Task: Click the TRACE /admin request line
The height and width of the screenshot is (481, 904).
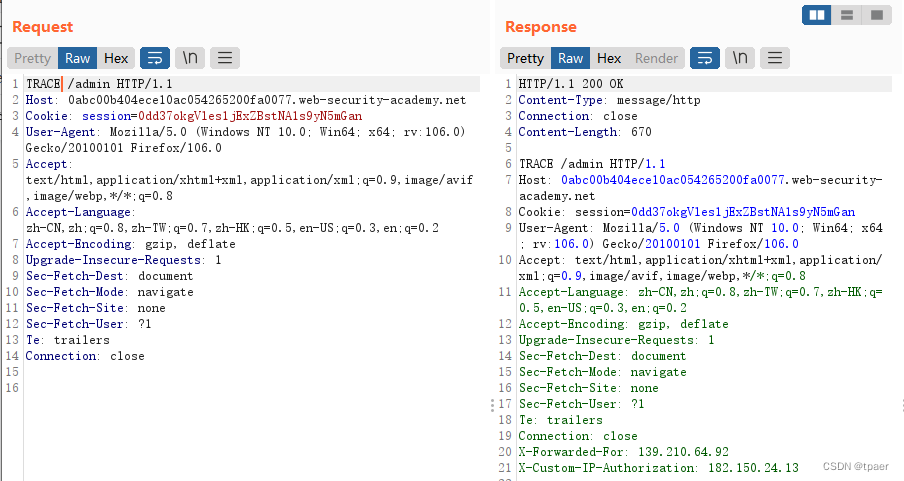Action: (99, 84)
